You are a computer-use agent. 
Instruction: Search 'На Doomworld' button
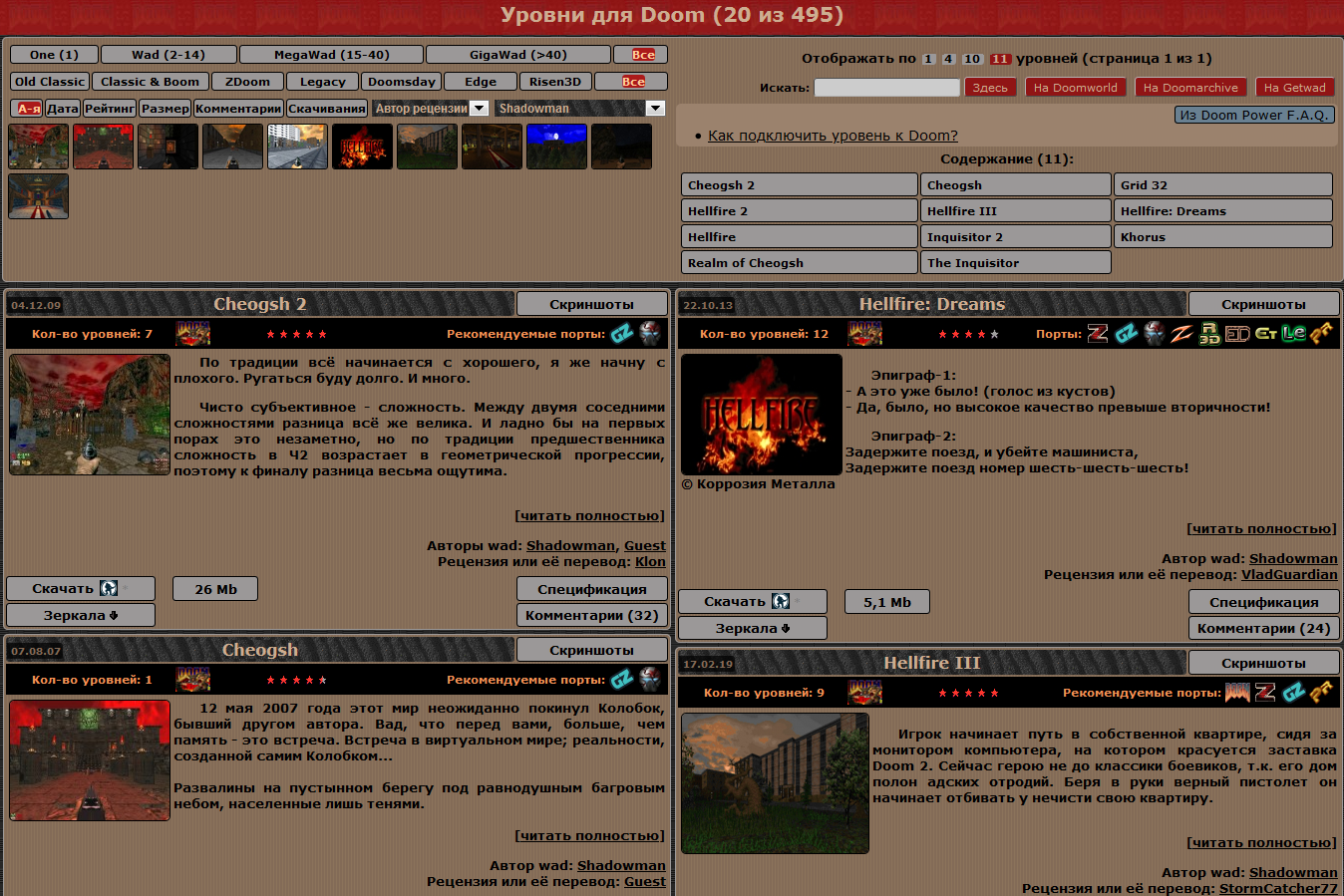click(x=1075, y=88)
